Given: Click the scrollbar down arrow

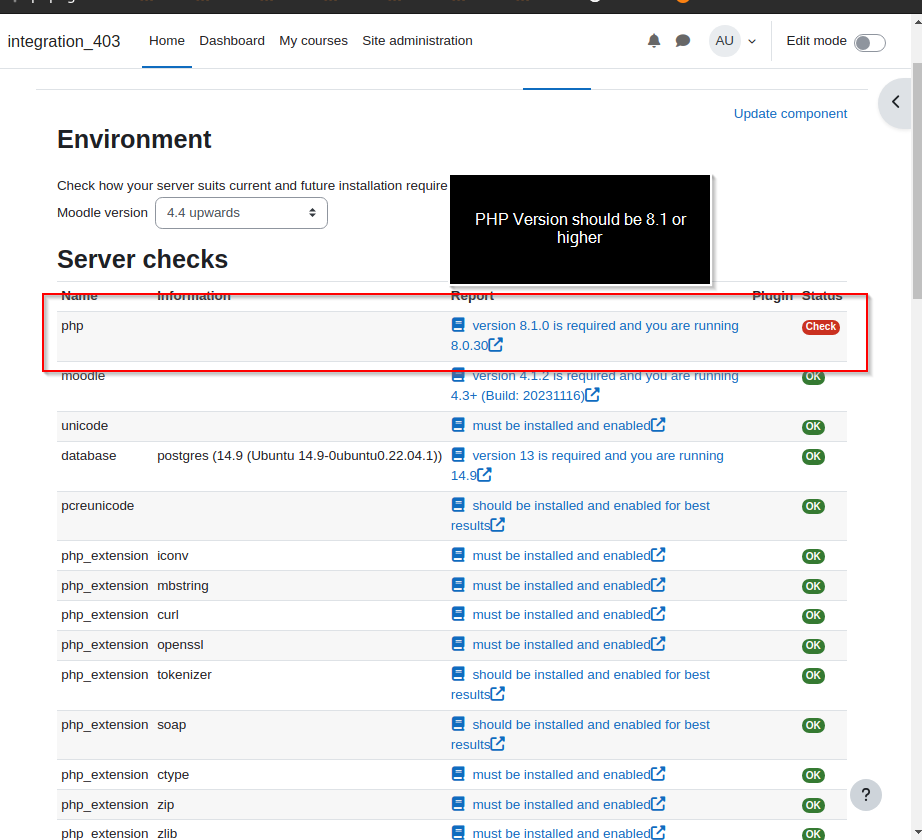Looking at the screenshot, I should tap(917, 833).
